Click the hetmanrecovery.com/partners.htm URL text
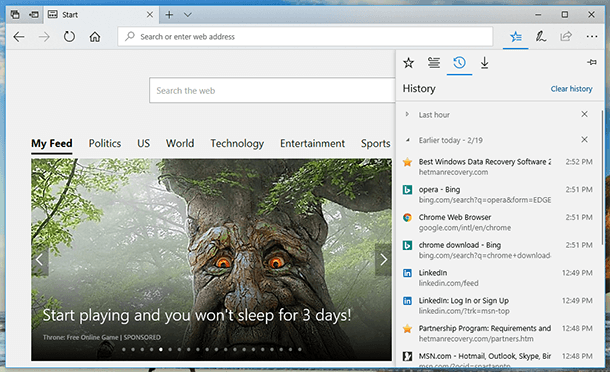This screenshot has width=610, height=372. 476,339
